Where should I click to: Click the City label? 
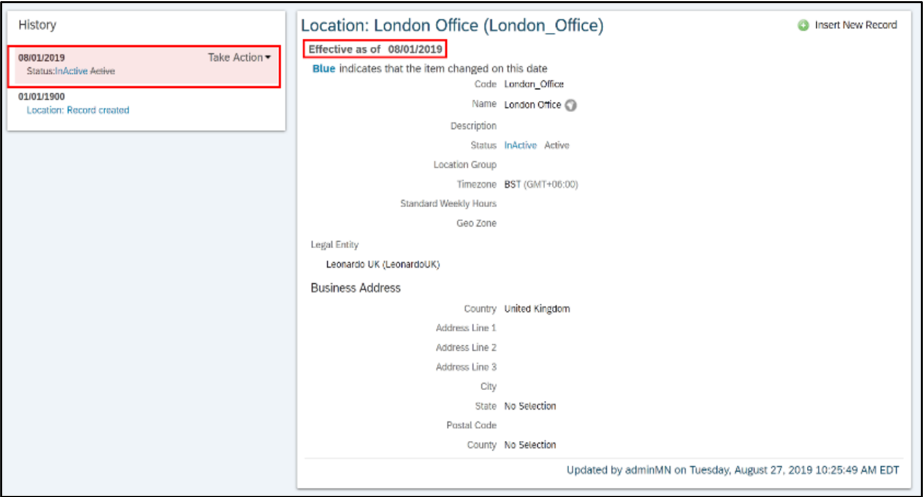pyautogui.click(x=489, y=387)
